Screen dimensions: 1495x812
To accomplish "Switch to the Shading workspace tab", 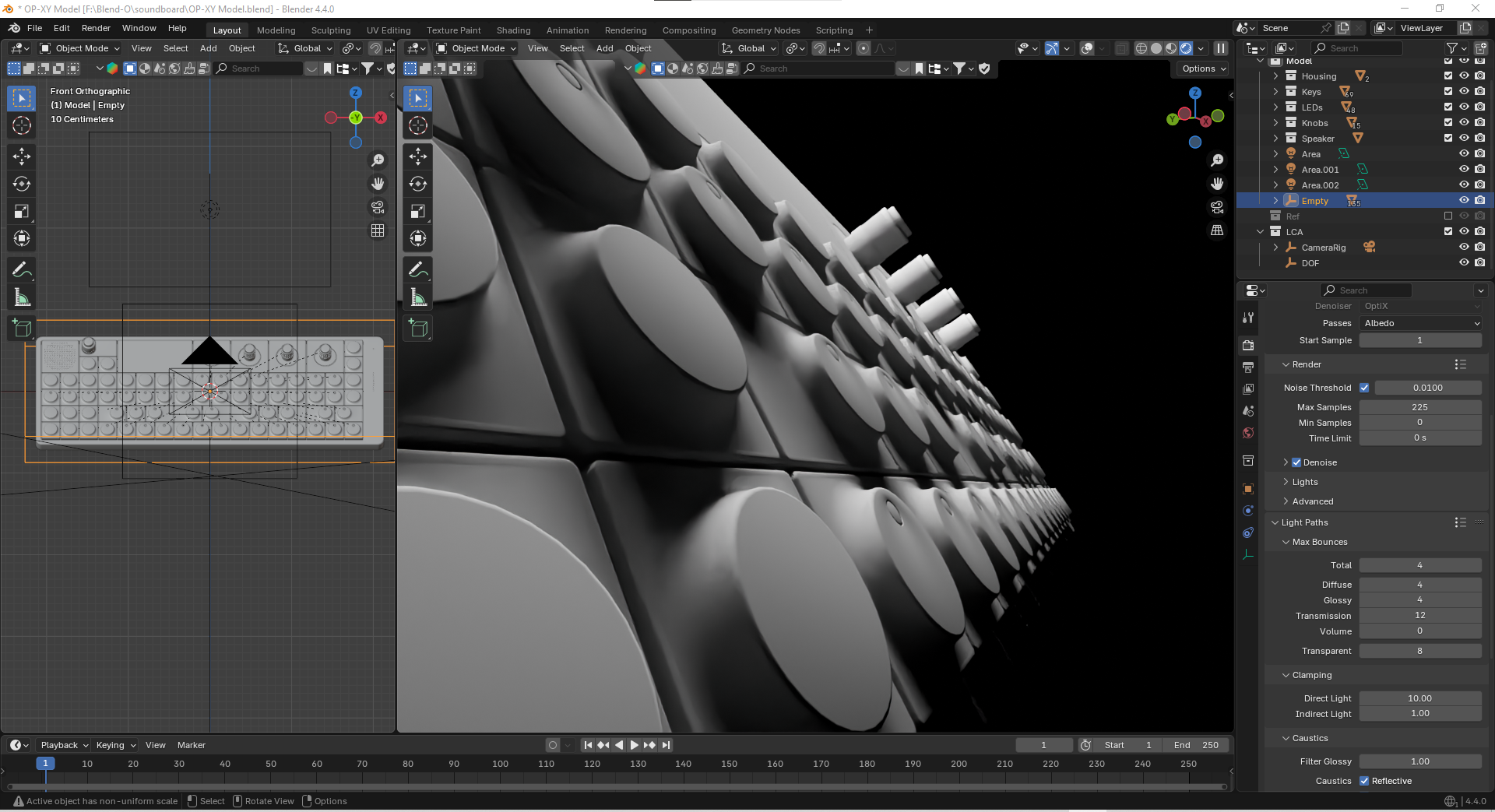I will pos(513,30).
